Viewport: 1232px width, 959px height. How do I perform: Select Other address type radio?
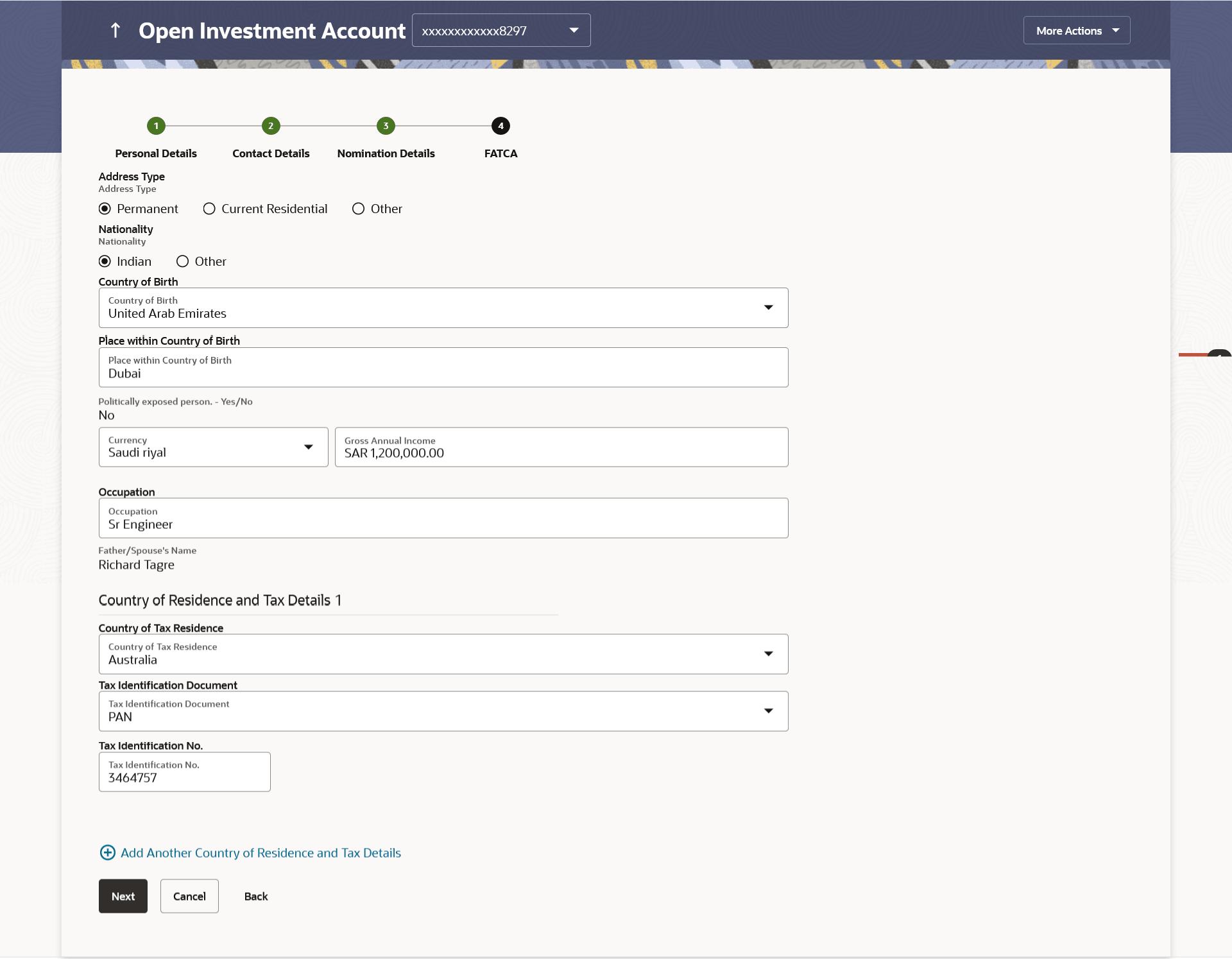click(358, 209)
